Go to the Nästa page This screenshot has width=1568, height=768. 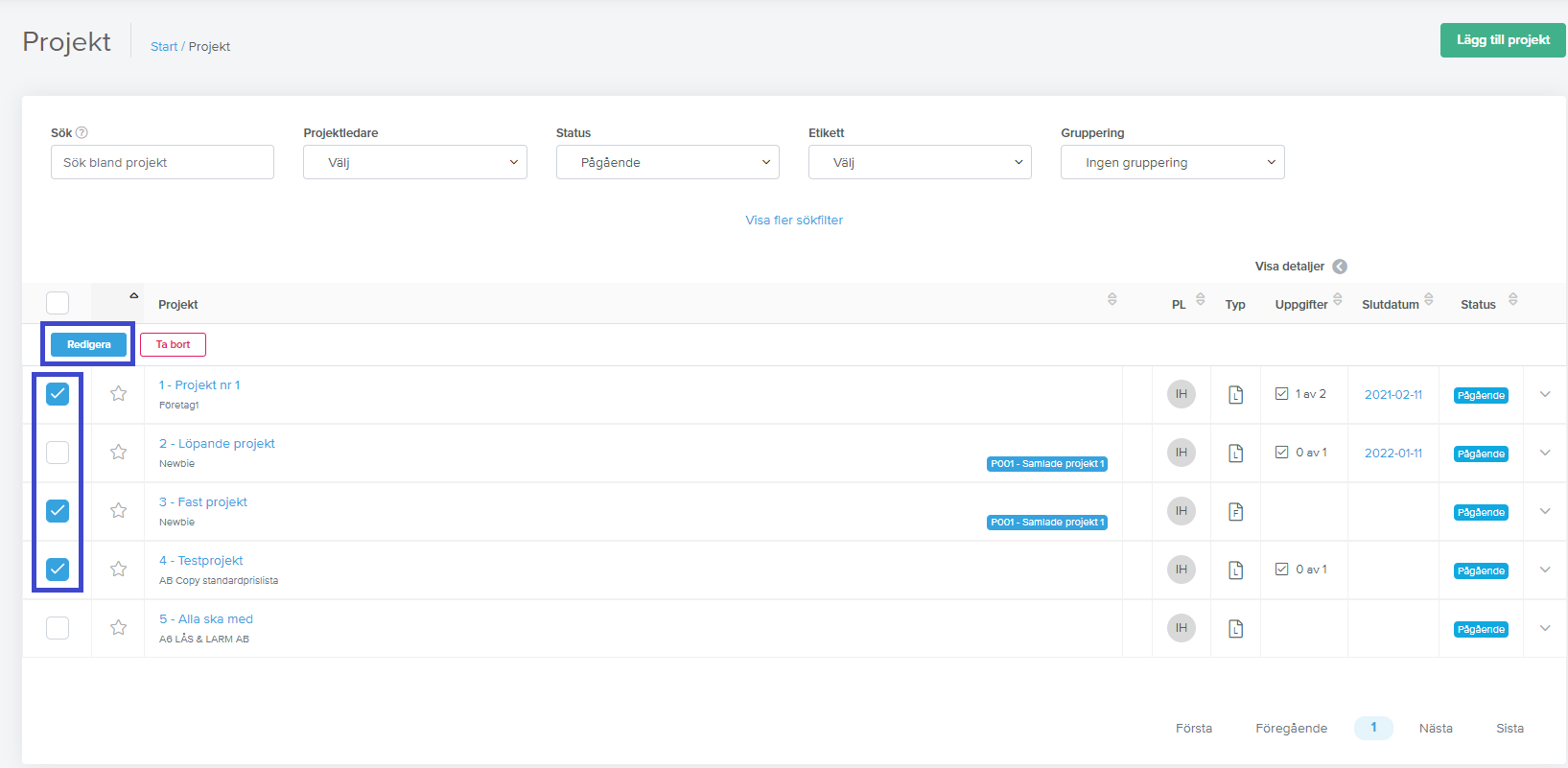tap(1435, 728)
